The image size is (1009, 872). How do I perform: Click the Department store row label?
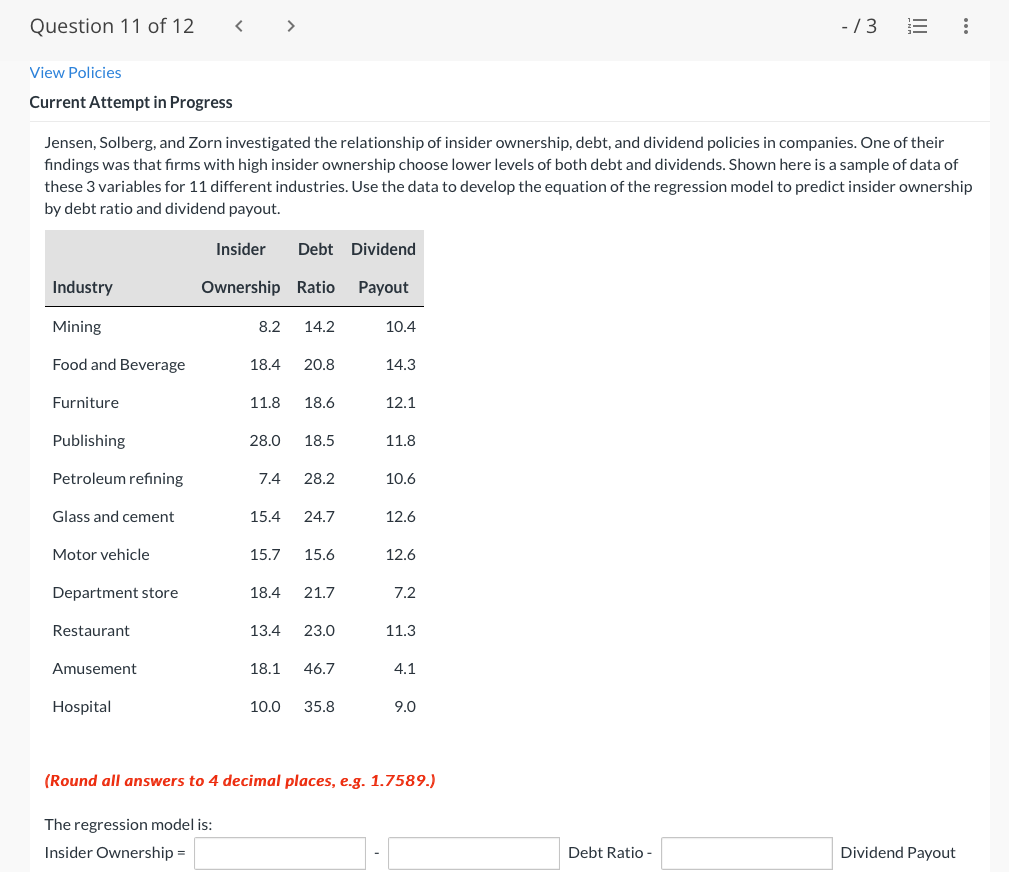115,592
